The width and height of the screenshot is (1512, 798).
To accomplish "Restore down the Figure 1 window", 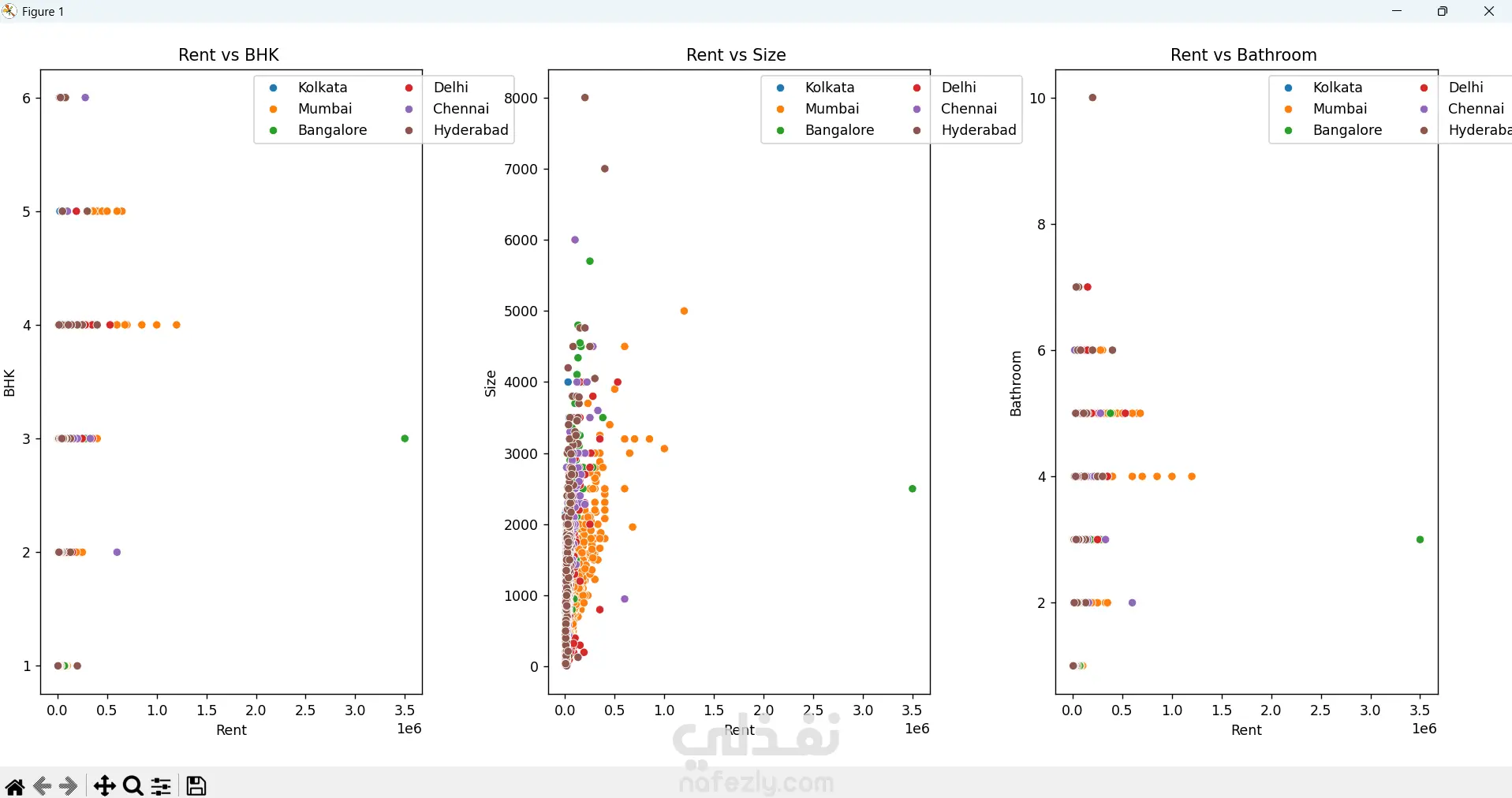I will 1443,11.
